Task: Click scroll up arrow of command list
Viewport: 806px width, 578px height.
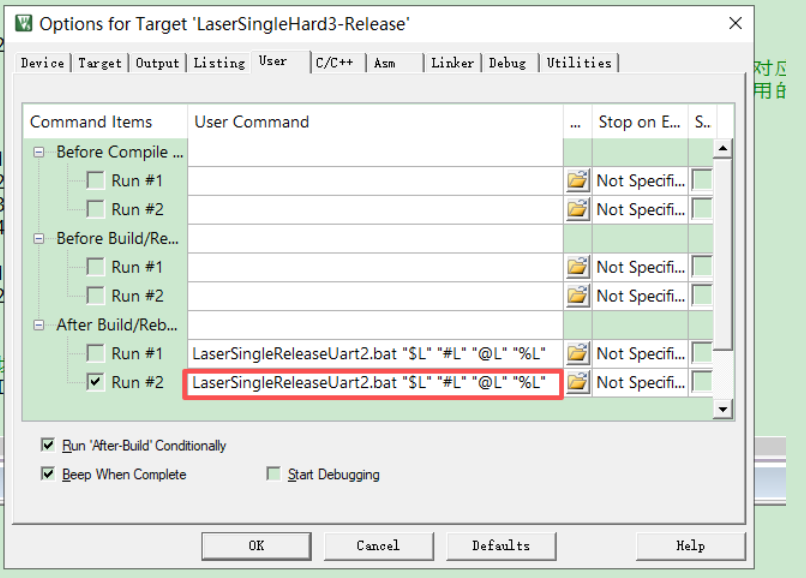Action: 723,149
